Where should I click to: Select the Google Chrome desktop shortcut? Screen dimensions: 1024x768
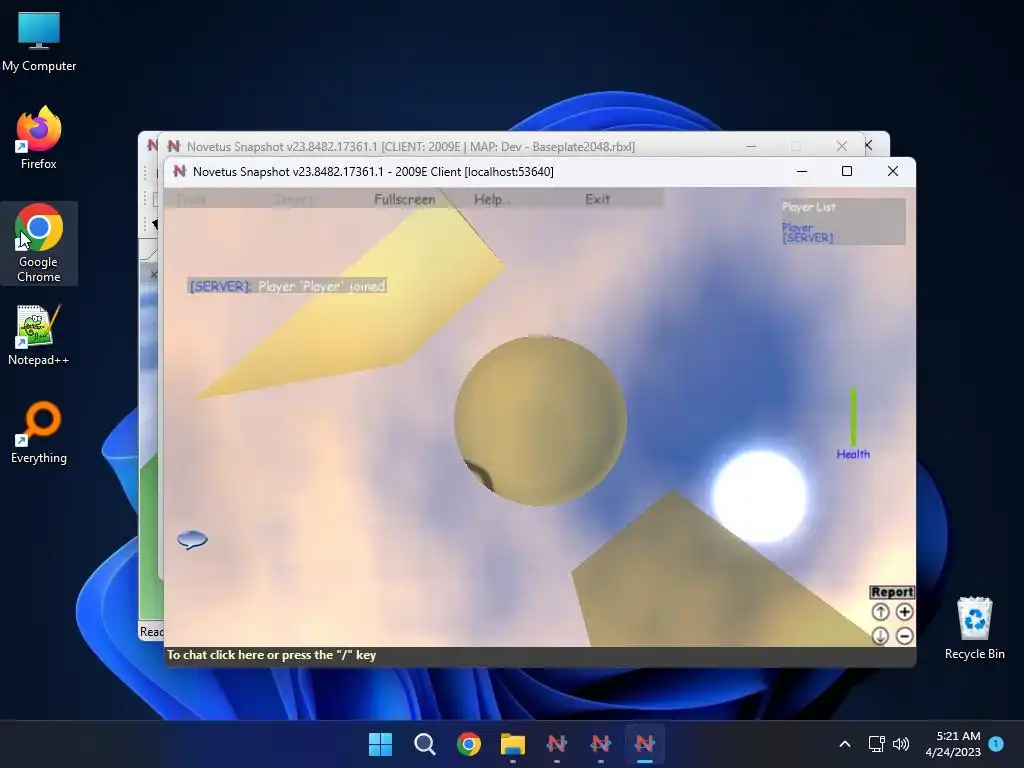(x=39, y=244)
